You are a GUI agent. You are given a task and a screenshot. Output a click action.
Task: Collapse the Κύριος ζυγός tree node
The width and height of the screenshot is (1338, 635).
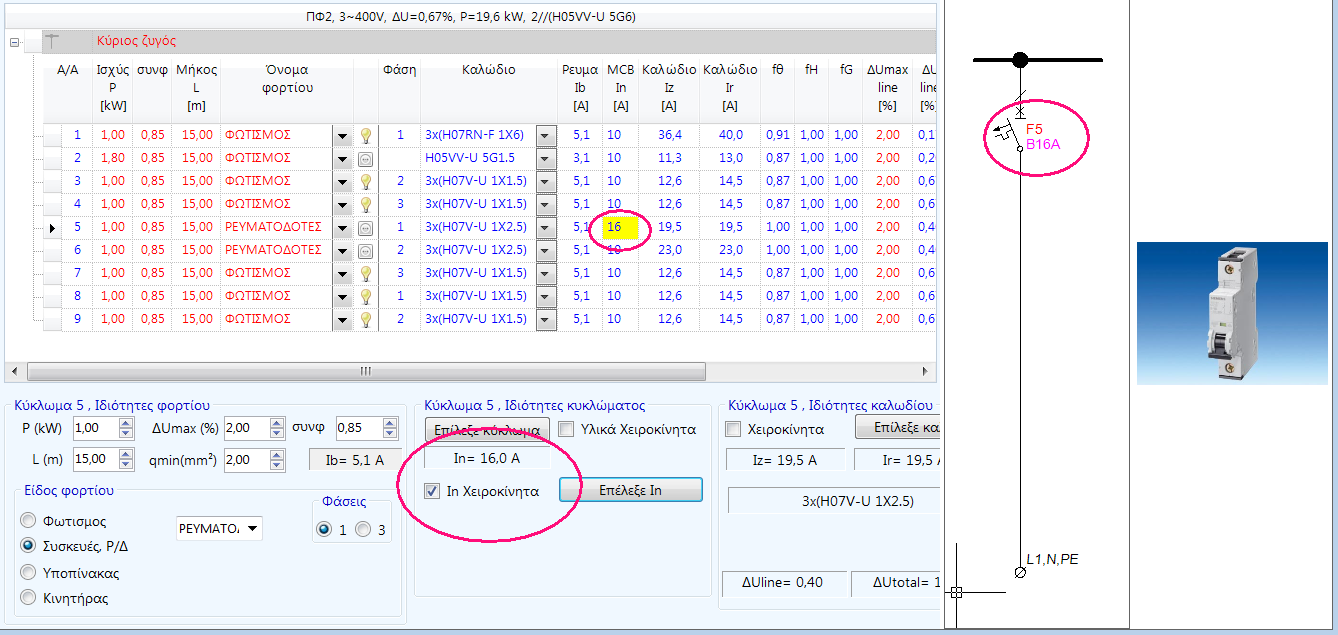(x=15, y=42)
